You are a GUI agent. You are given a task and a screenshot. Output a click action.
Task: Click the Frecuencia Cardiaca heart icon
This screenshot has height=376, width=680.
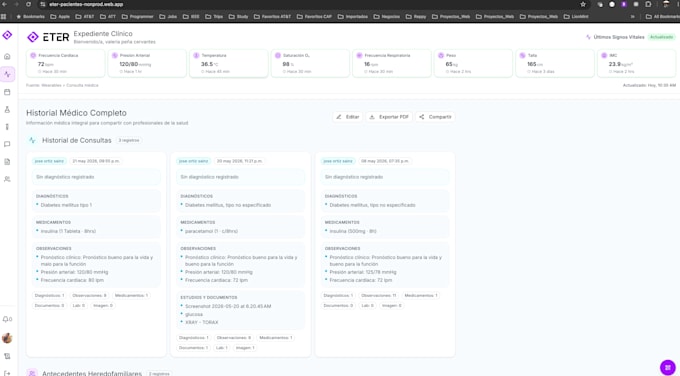tap(33, 56)
